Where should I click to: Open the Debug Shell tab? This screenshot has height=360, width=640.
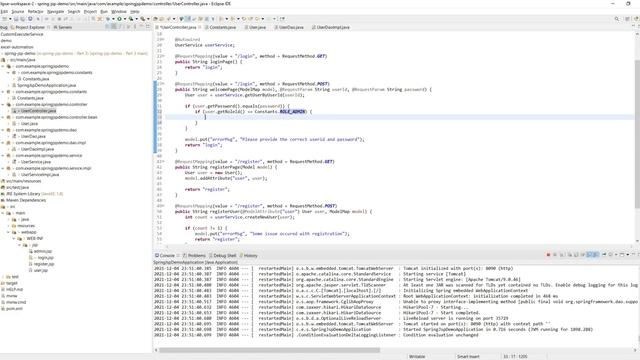[x=224, y=256]
